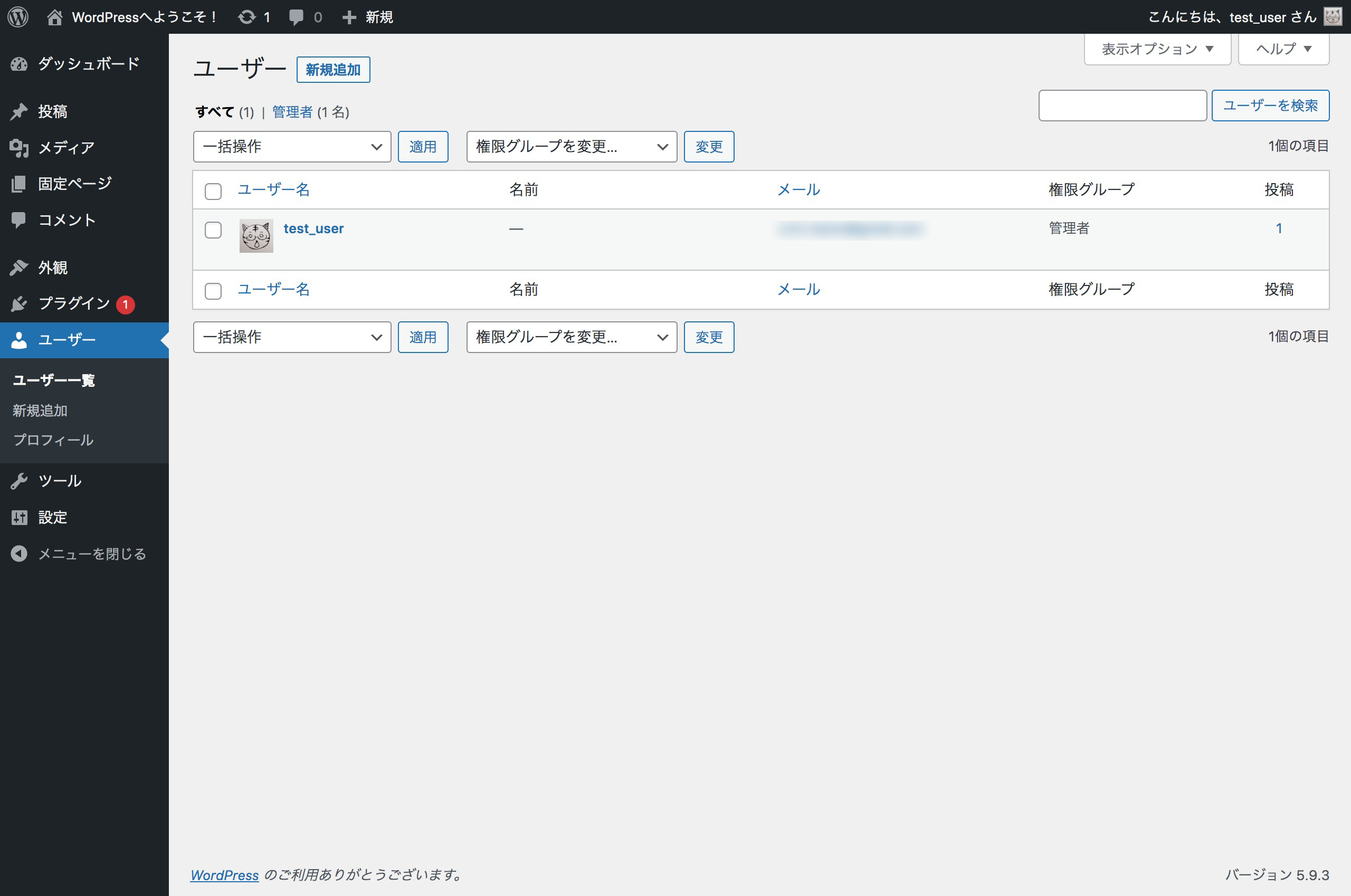Click the WordPress logo icon
The image size is (1351, 896).
click(18, 16)
